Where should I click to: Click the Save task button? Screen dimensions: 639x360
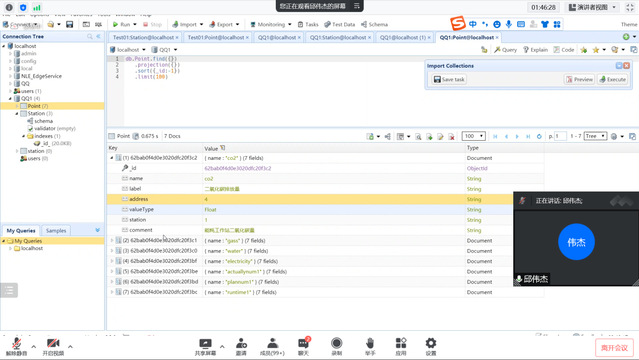[x=449, y=80]
